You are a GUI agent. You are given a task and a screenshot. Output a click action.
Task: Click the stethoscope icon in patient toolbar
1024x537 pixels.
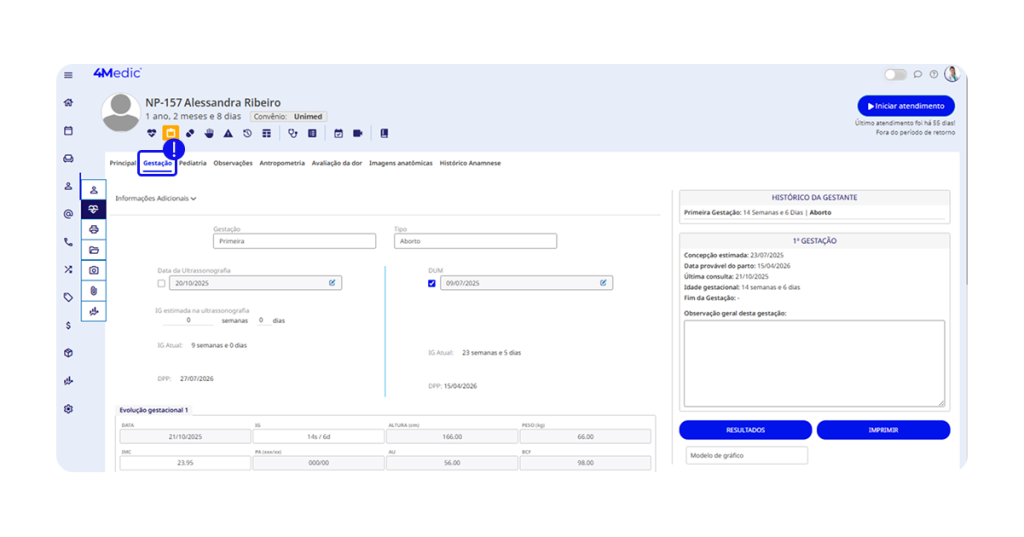293,133
